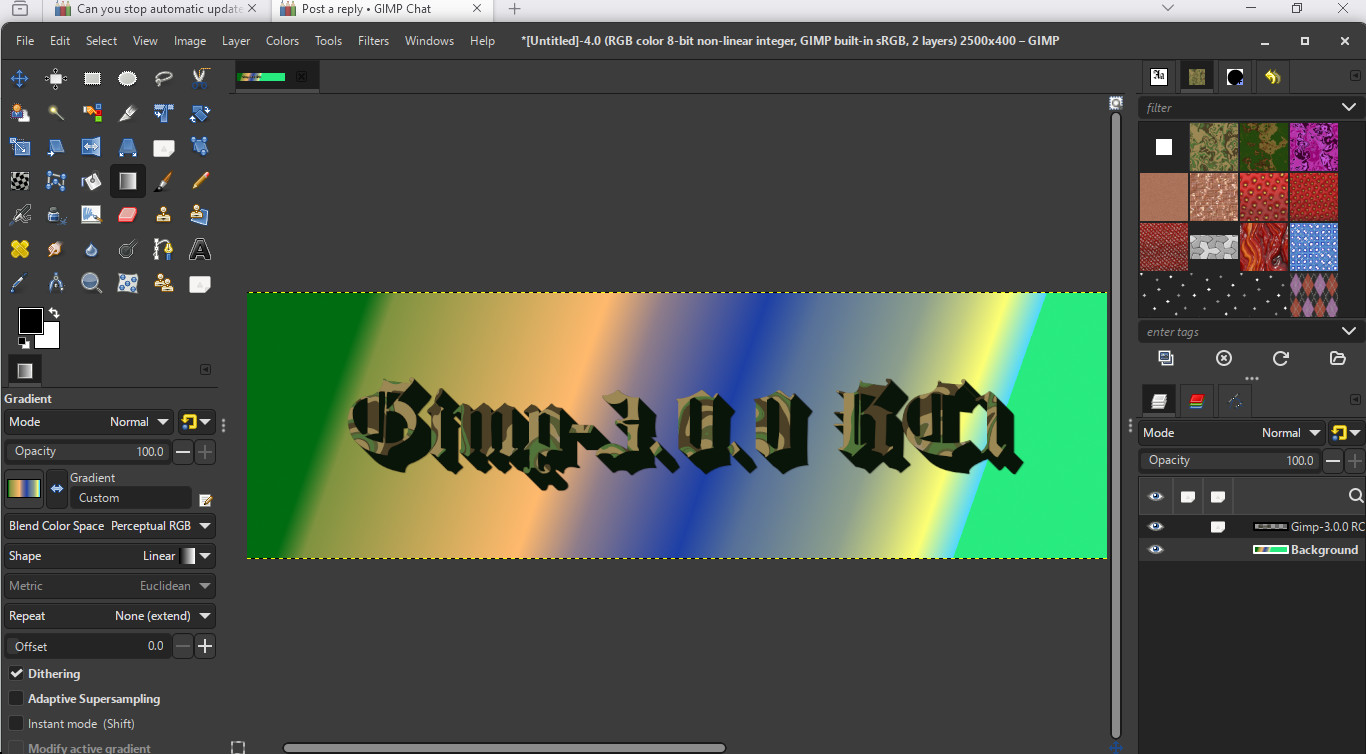Open the Repeat None (extend) dropdown
Viewport: 1366px width, 754px height.
(x=110, y=616)
